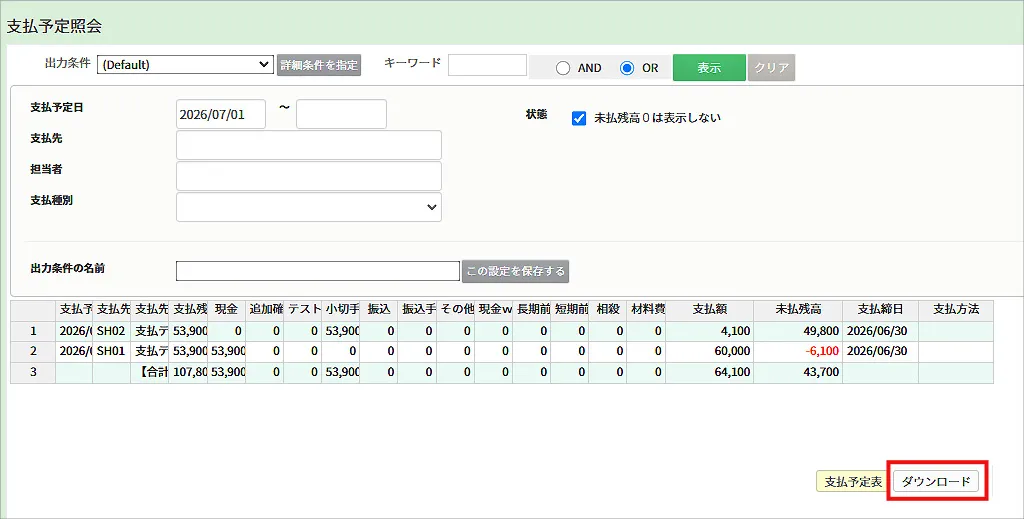The width and height of the screenshot is (1024, 519).
Task: Click the クリア button
Action: [771, 67]
